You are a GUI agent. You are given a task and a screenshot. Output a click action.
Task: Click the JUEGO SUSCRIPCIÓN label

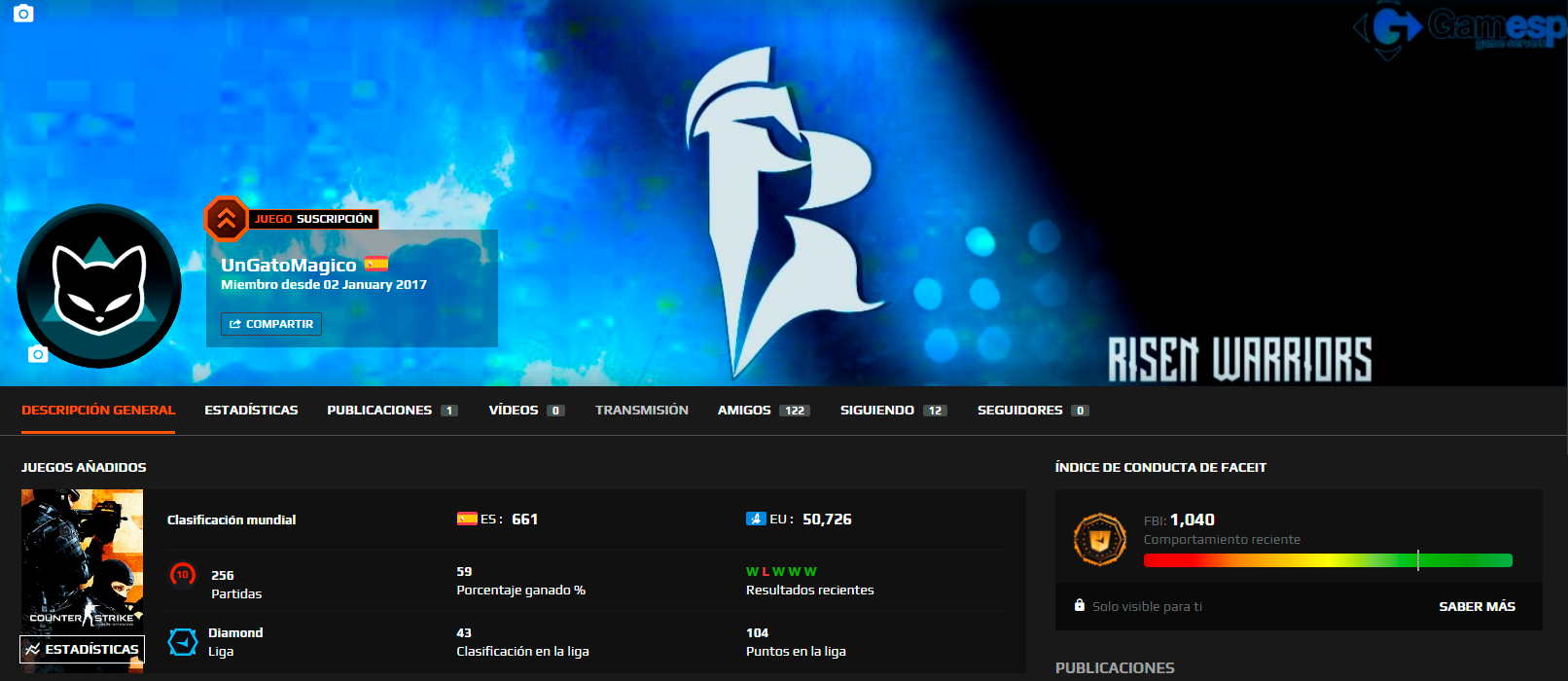pos(313,219)
